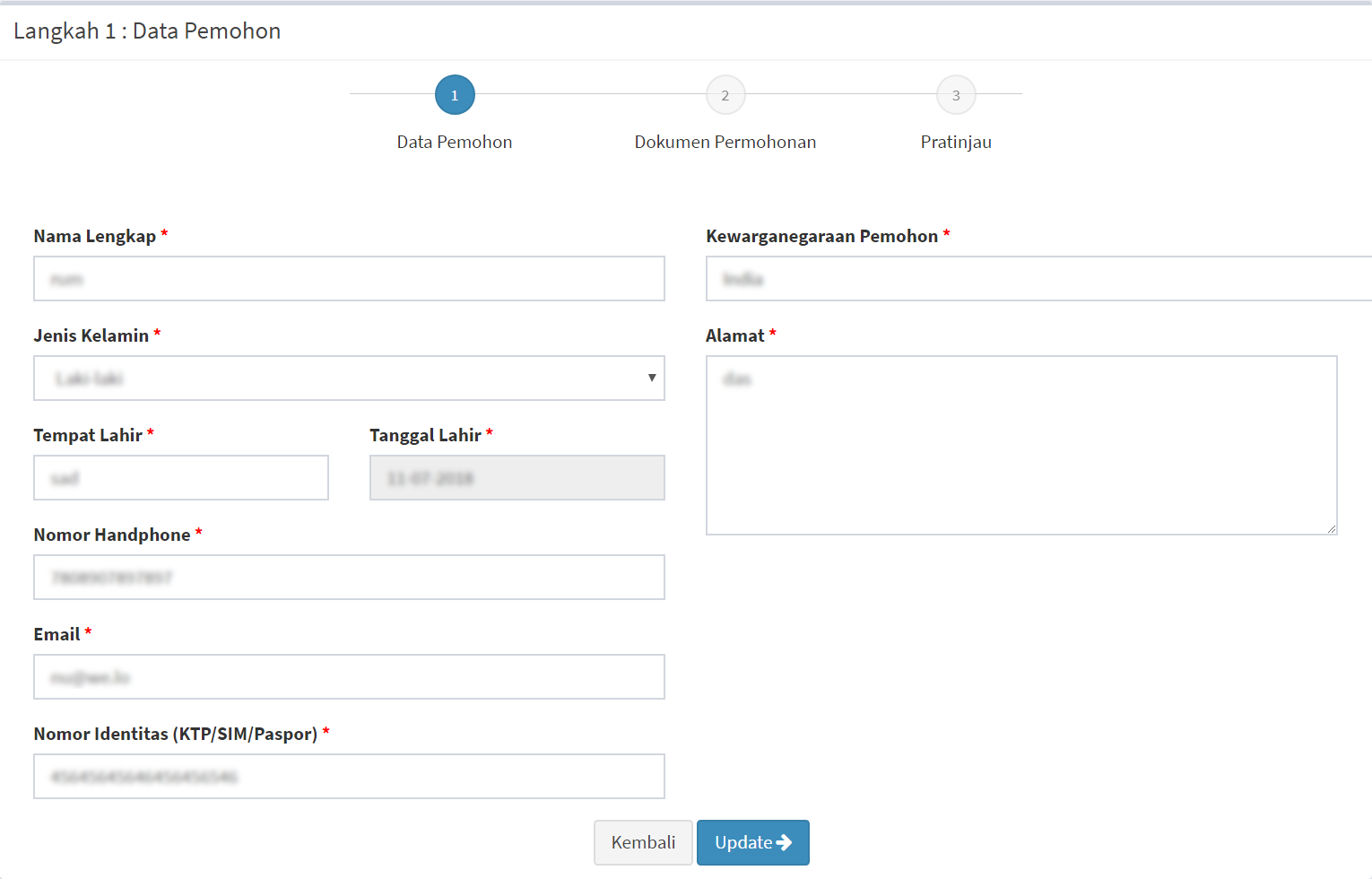Go to the Pratinjau step

(x=956, y=142)
